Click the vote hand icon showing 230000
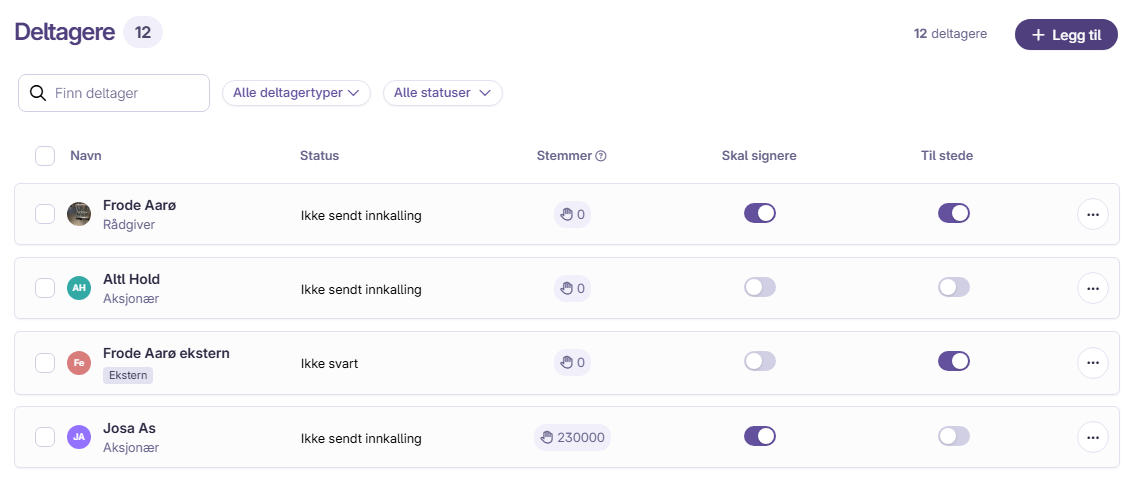Screen dimensions: 1122x478 pyautogui.click(x=547, y=437)
